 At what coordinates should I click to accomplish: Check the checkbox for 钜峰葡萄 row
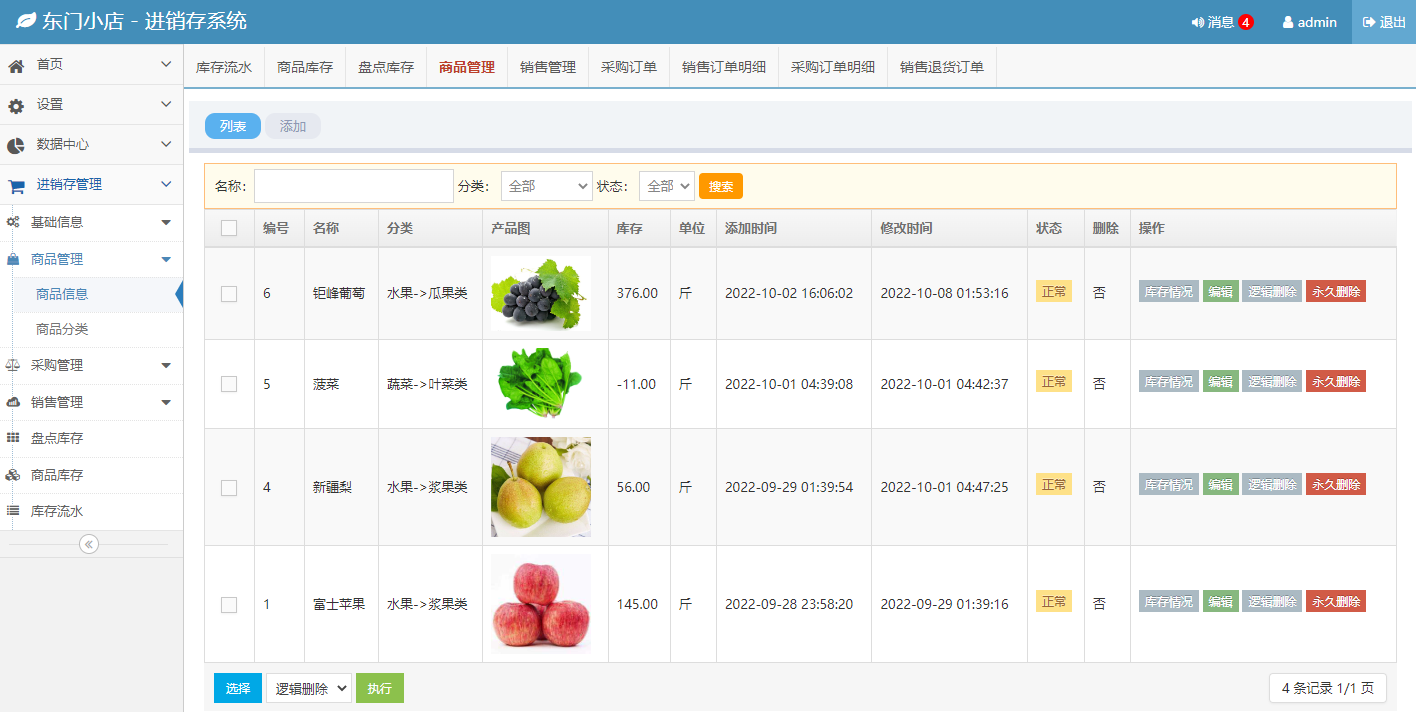[229, 293]
